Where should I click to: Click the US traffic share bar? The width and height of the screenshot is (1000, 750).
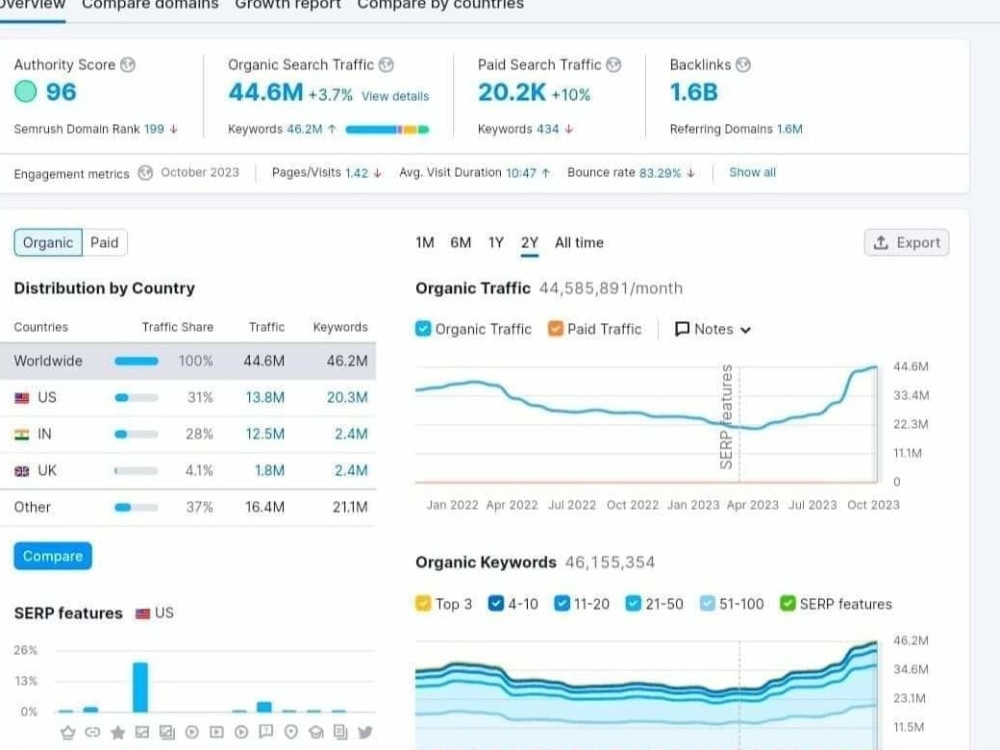click(136, 398)
